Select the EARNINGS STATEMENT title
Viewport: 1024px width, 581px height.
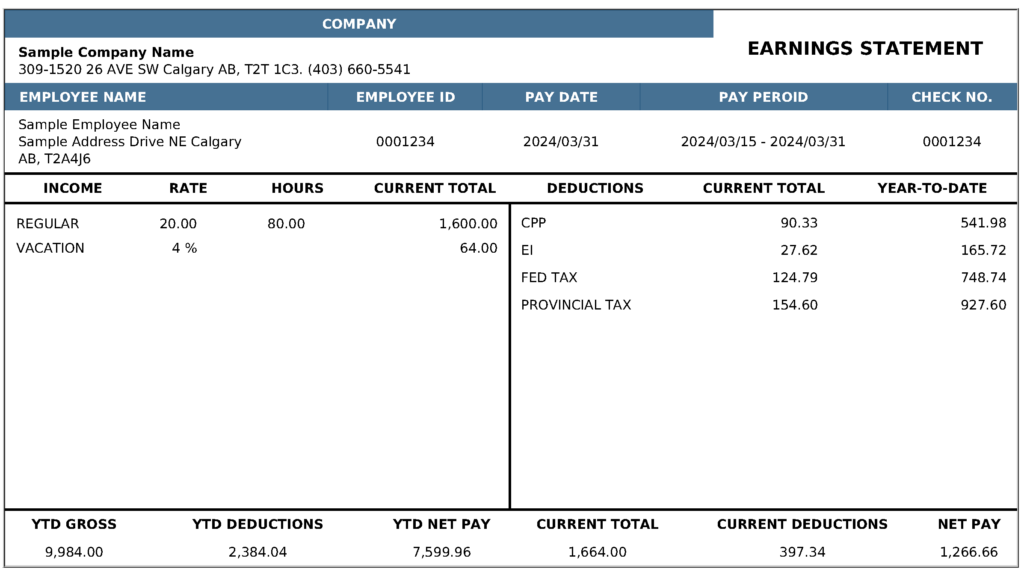pyautogui.click(x=864, y=48)
